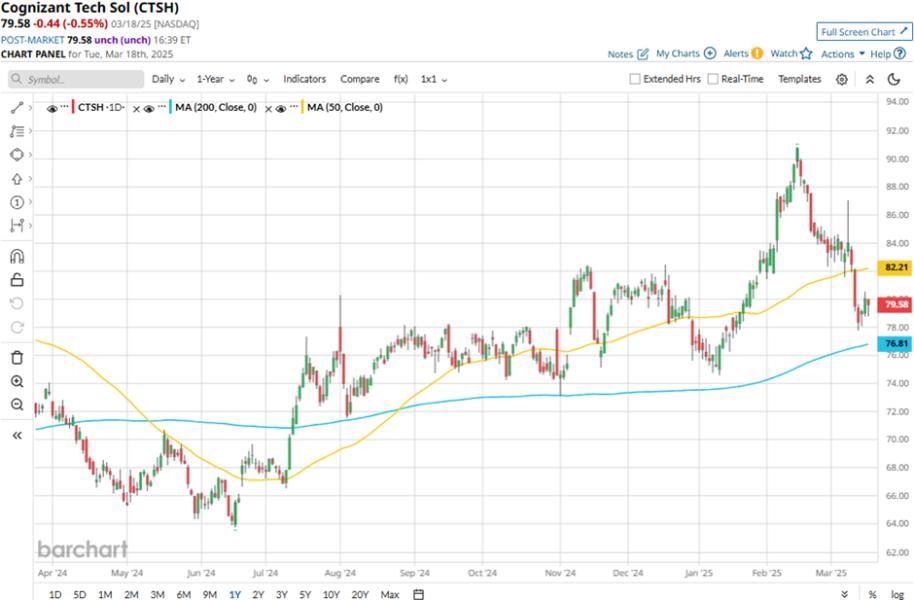This screenshot has height=600, width=914.
Task: Switch to dark mode moon icon
Action: [894, 79]
